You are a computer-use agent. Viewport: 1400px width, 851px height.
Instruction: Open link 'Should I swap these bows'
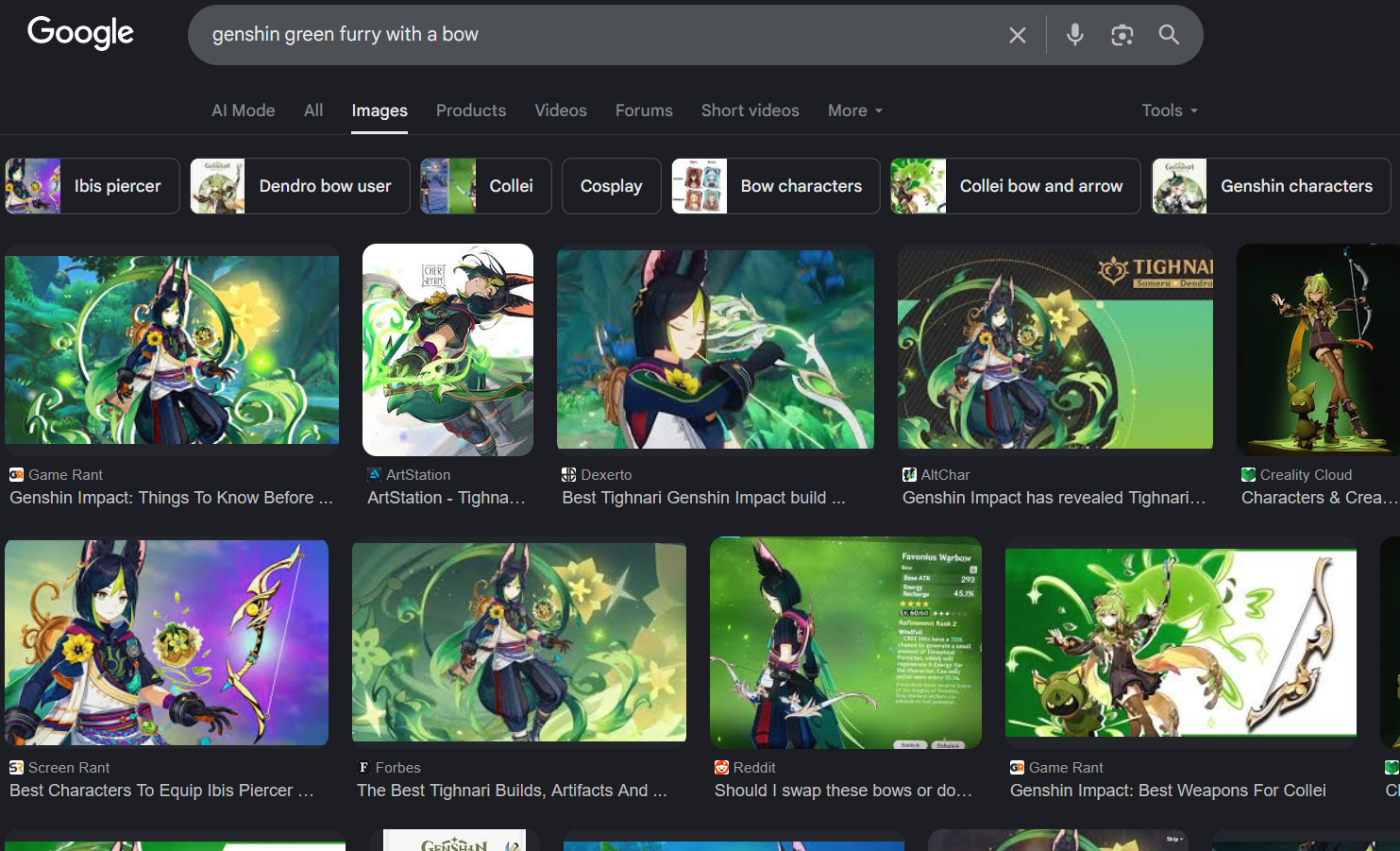843,791
